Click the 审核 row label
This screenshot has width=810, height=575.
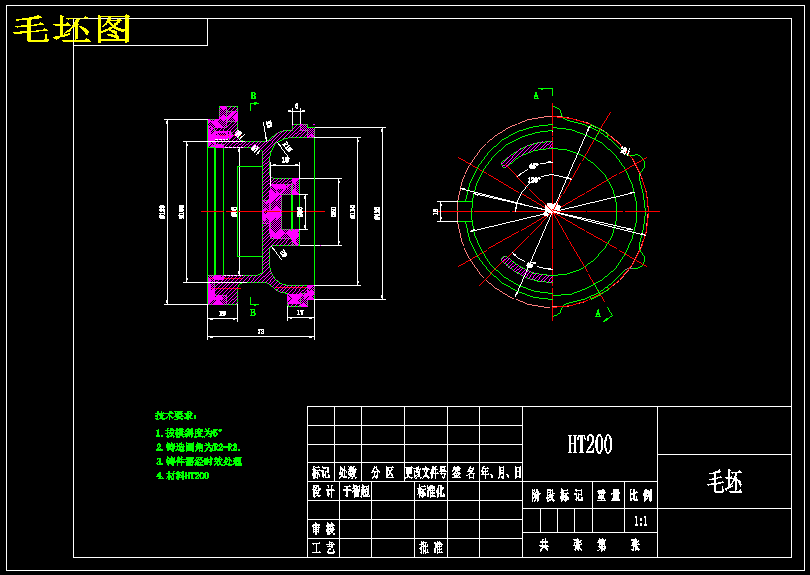point(323,529)
